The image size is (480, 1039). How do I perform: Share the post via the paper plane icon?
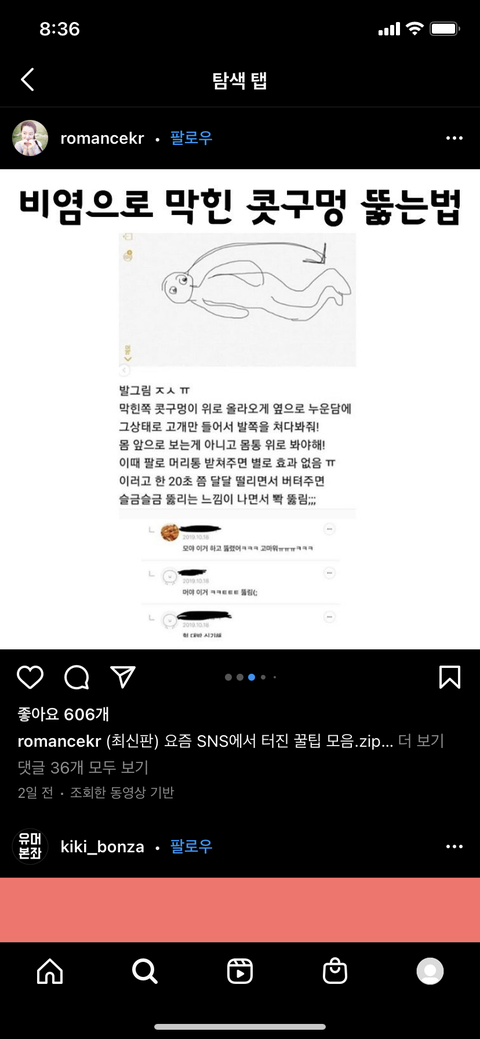[123, 677]
